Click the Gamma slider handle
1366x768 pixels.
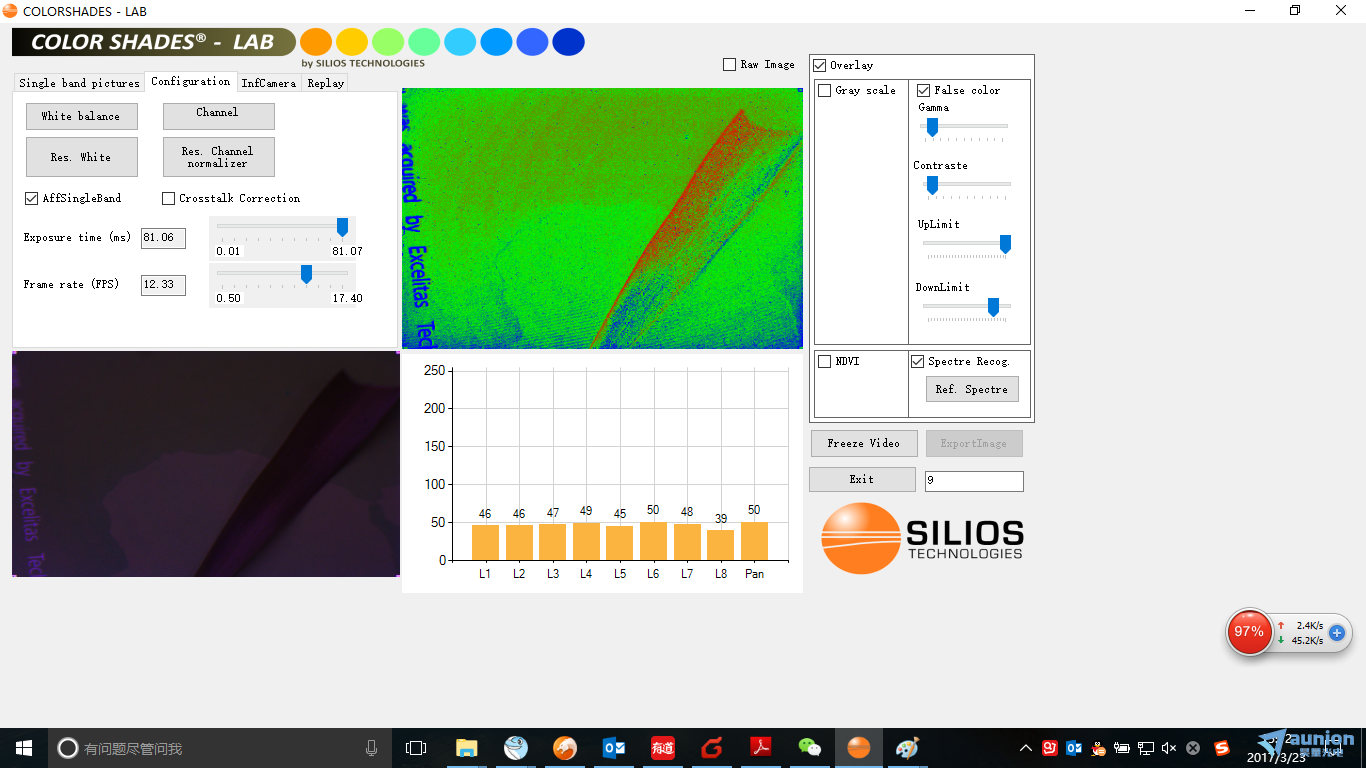click(x=932, y=127)
